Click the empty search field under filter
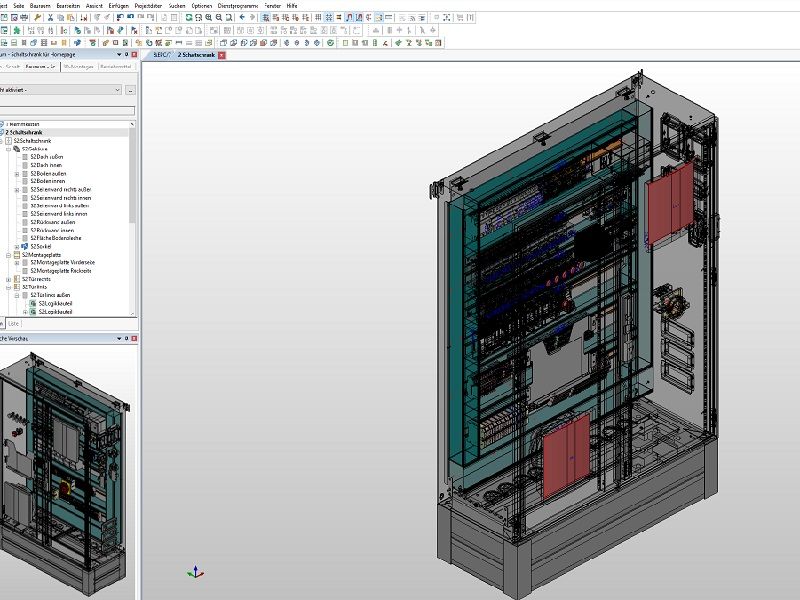Screen dimensions: 800x600 (66, 110)
